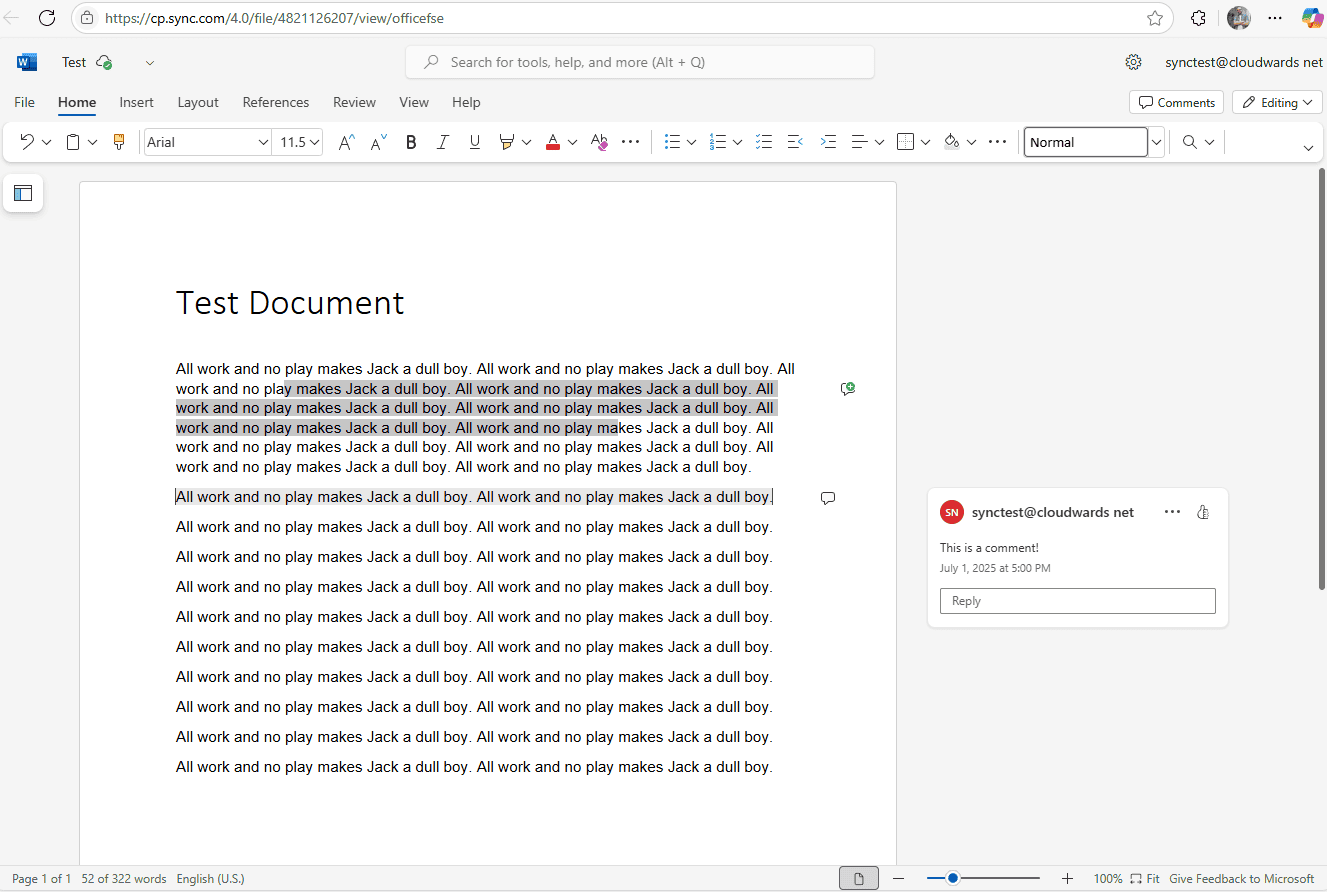Open the navigation pane icon

23,193
